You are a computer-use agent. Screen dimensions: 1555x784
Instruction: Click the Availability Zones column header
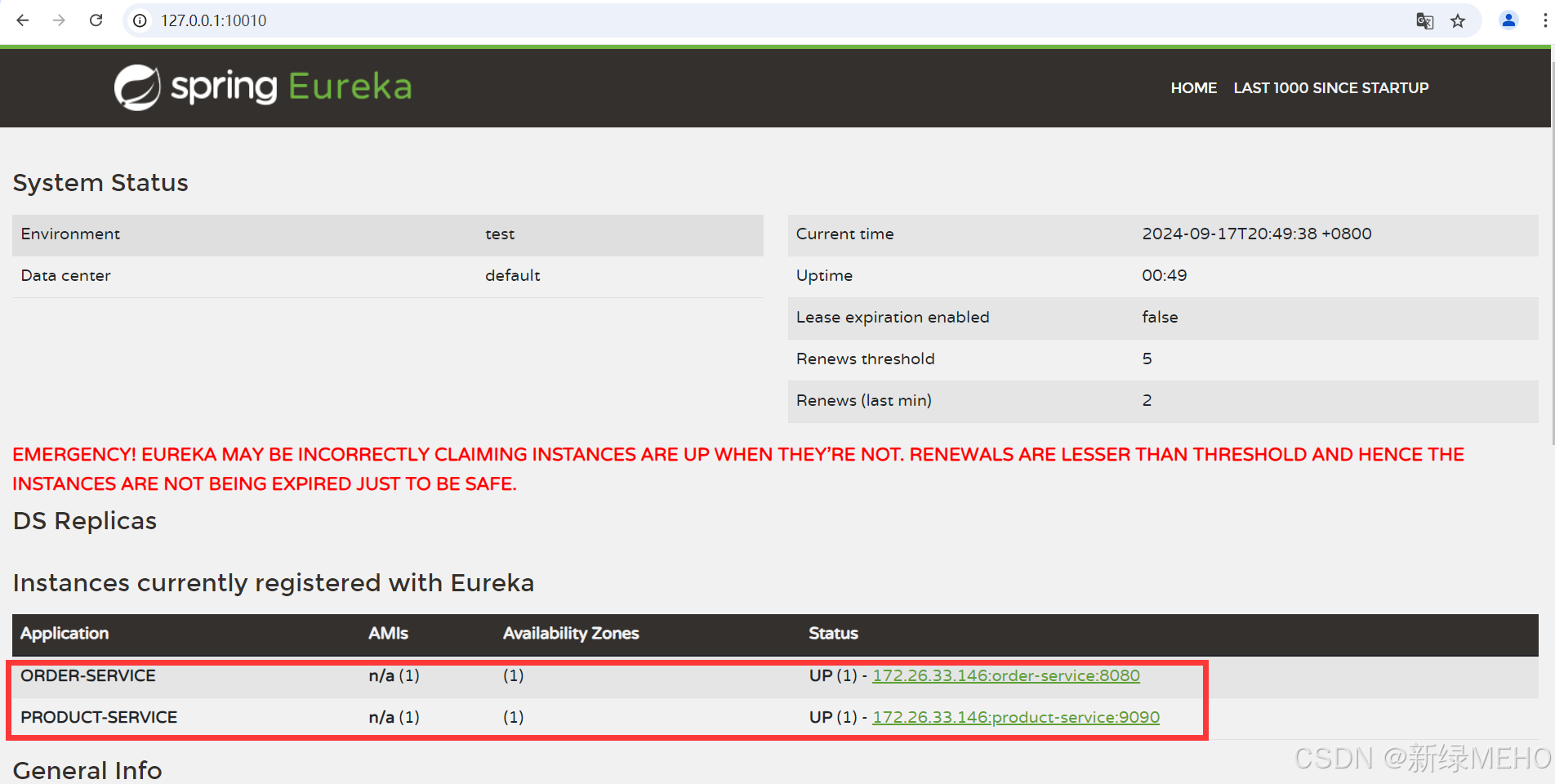click(x=571, y=633)
